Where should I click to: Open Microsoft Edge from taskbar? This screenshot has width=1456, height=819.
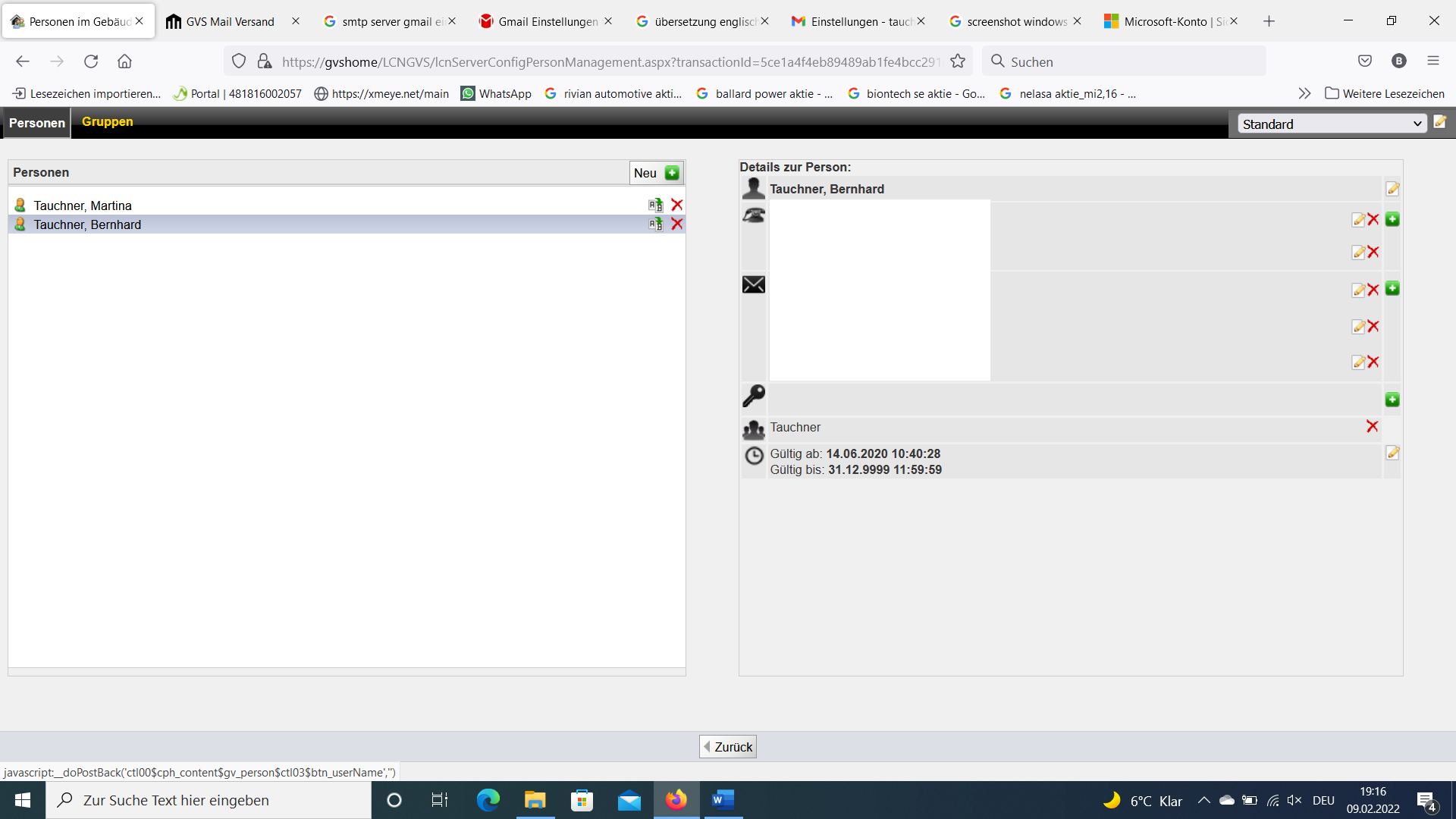(x=488, y=800)
